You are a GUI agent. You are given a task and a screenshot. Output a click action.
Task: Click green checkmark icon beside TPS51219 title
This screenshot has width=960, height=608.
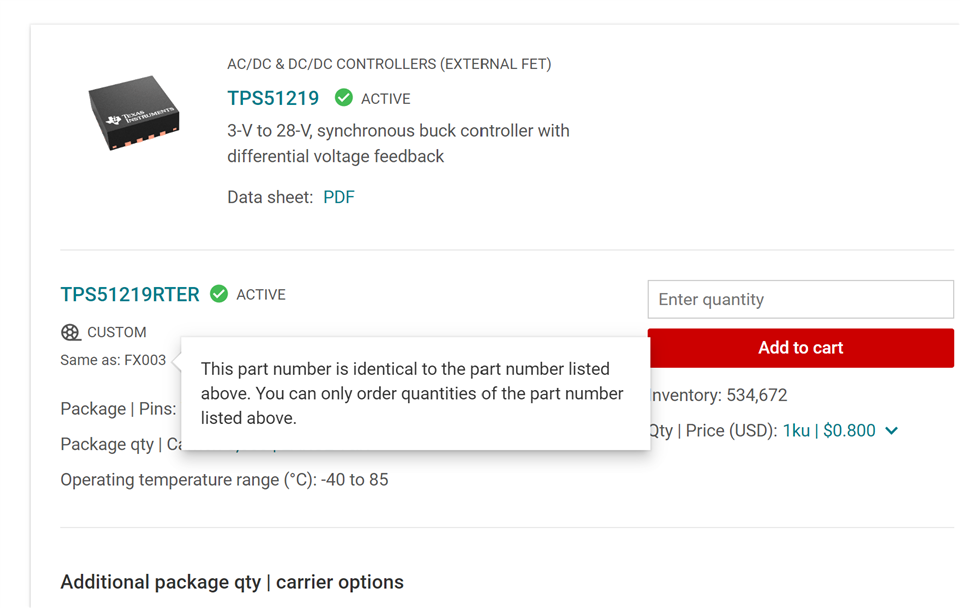click(343, 98)
